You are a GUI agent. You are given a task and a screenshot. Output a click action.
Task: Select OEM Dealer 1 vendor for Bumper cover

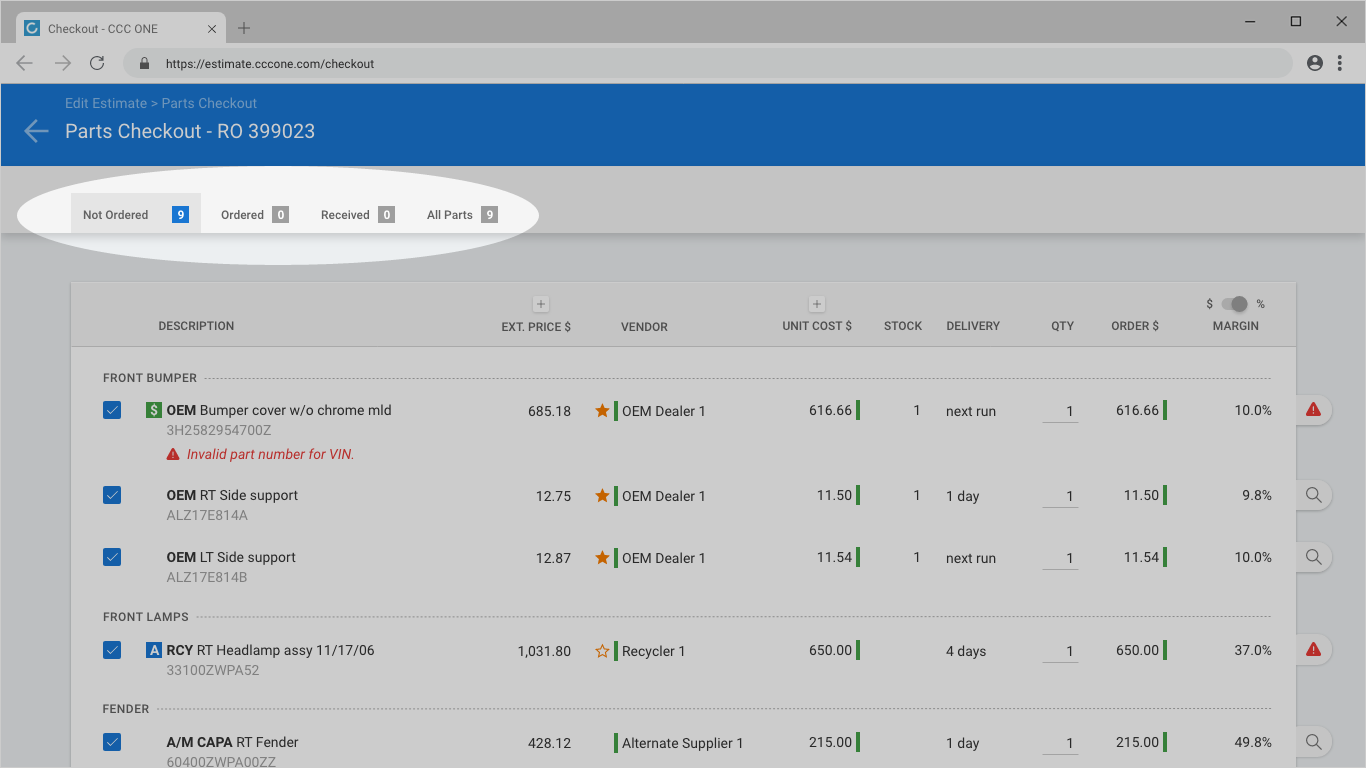(664, 411)
